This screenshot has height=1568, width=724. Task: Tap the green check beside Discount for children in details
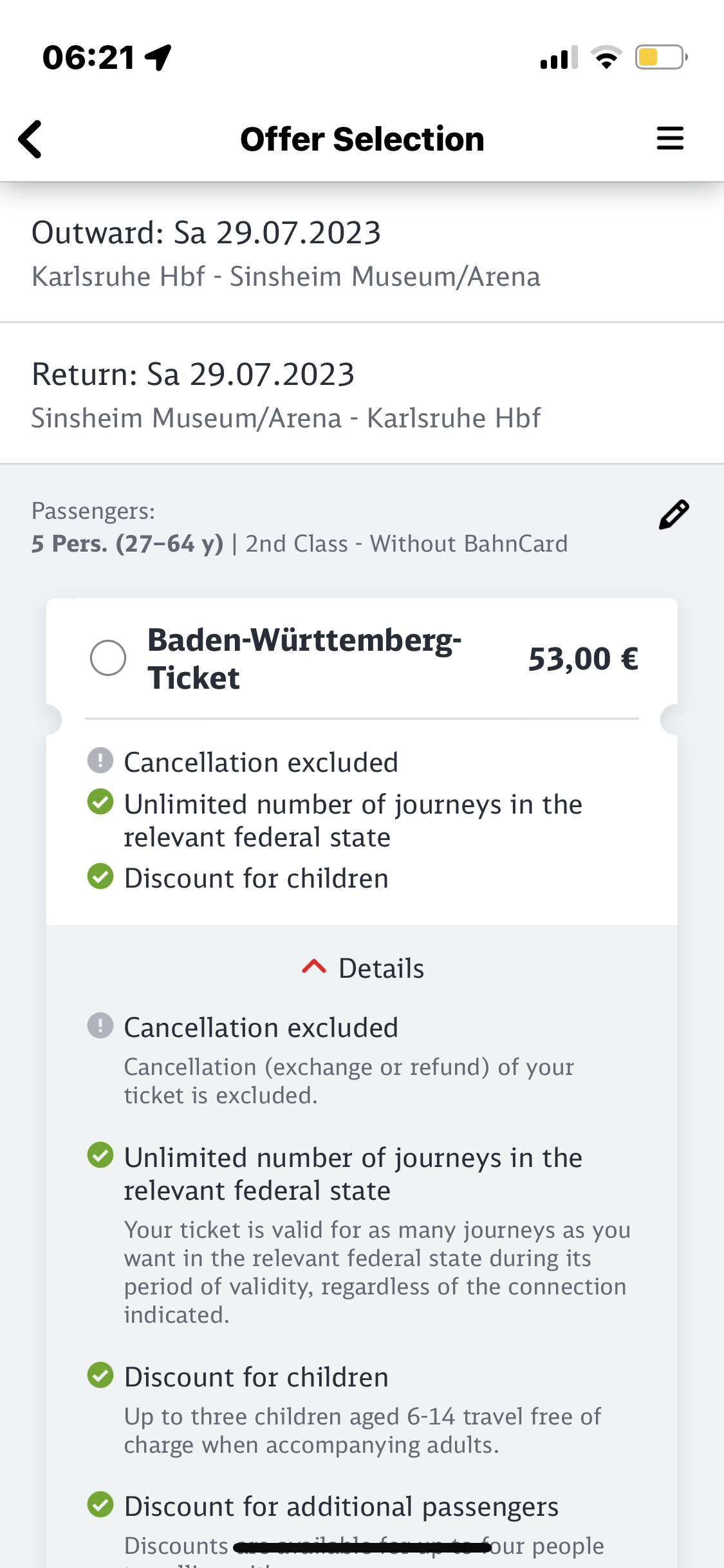(x=100, y=1375)
